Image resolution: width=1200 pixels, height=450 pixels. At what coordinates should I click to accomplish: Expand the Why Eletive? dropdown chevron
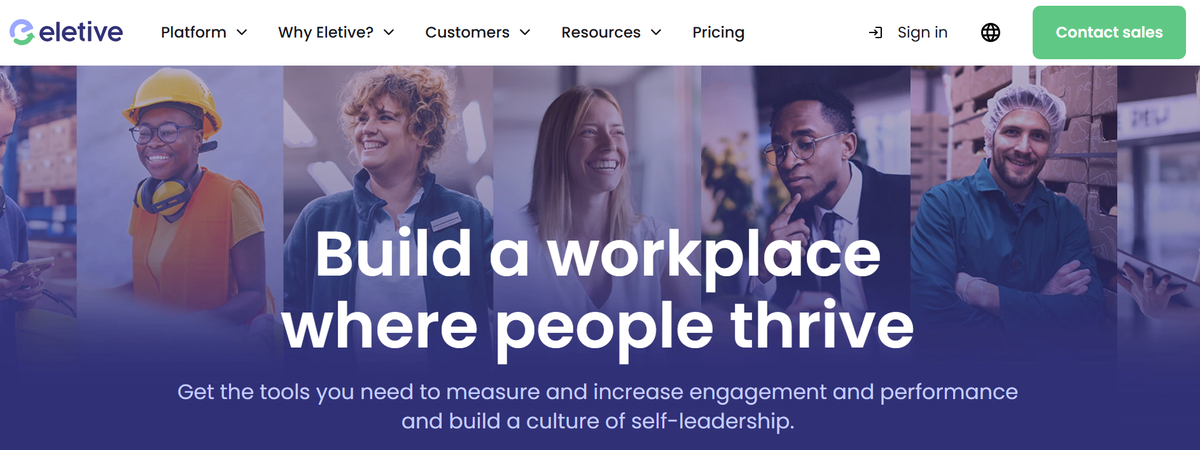coord(389,32)
